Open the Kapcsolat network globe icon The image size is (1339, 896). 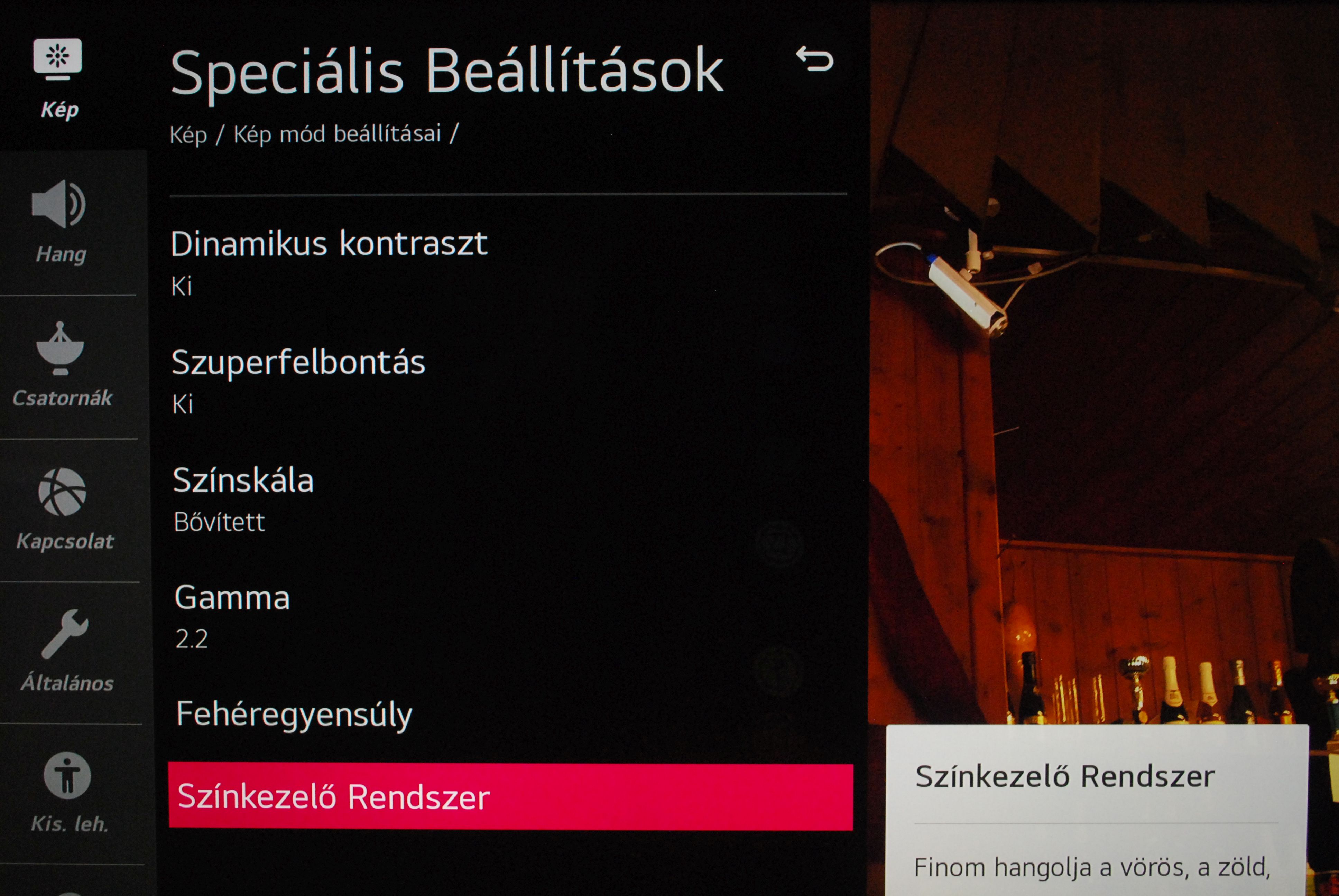coord(62,492)
